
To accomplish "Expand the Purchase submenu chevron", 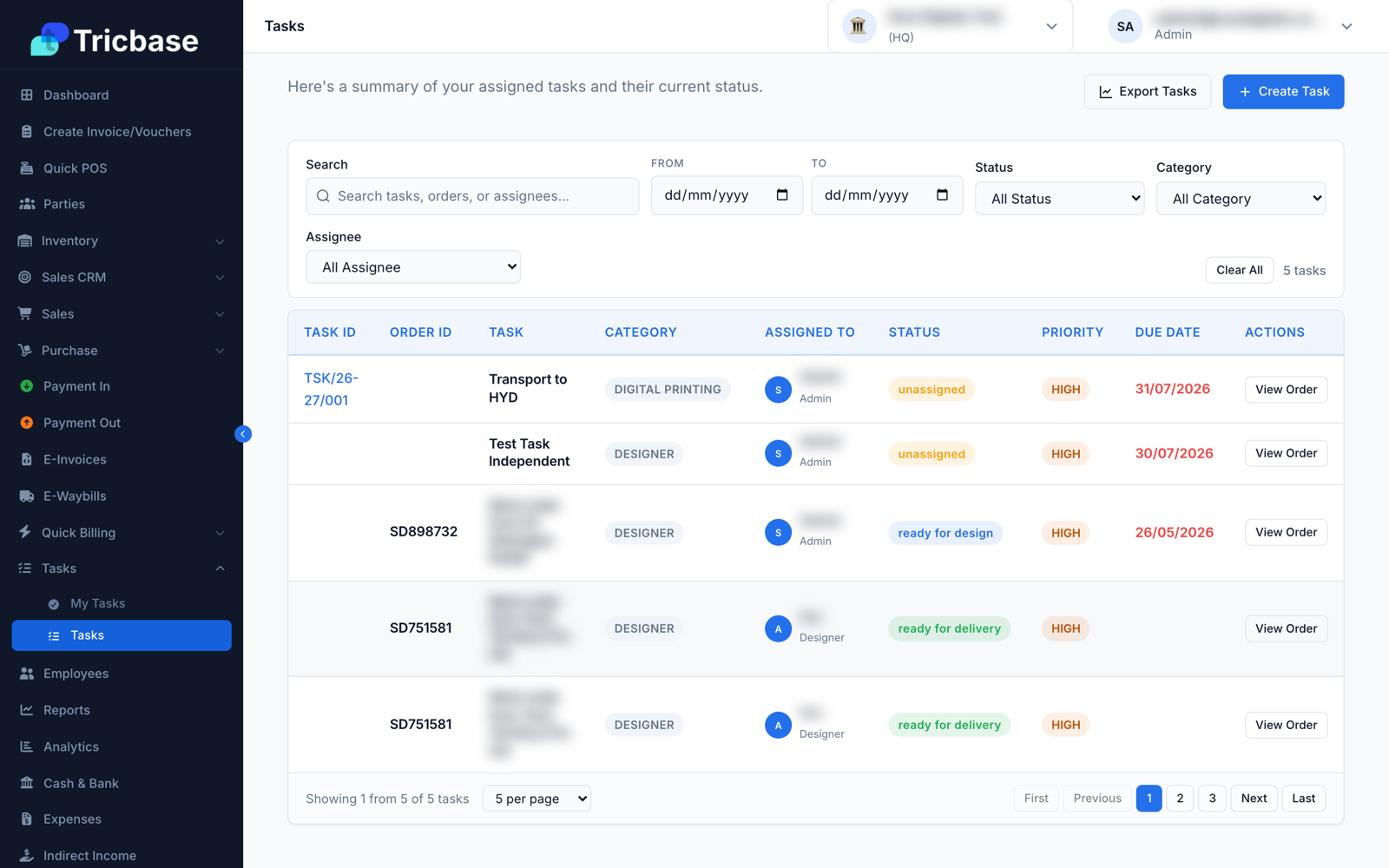I will [220, 351].
